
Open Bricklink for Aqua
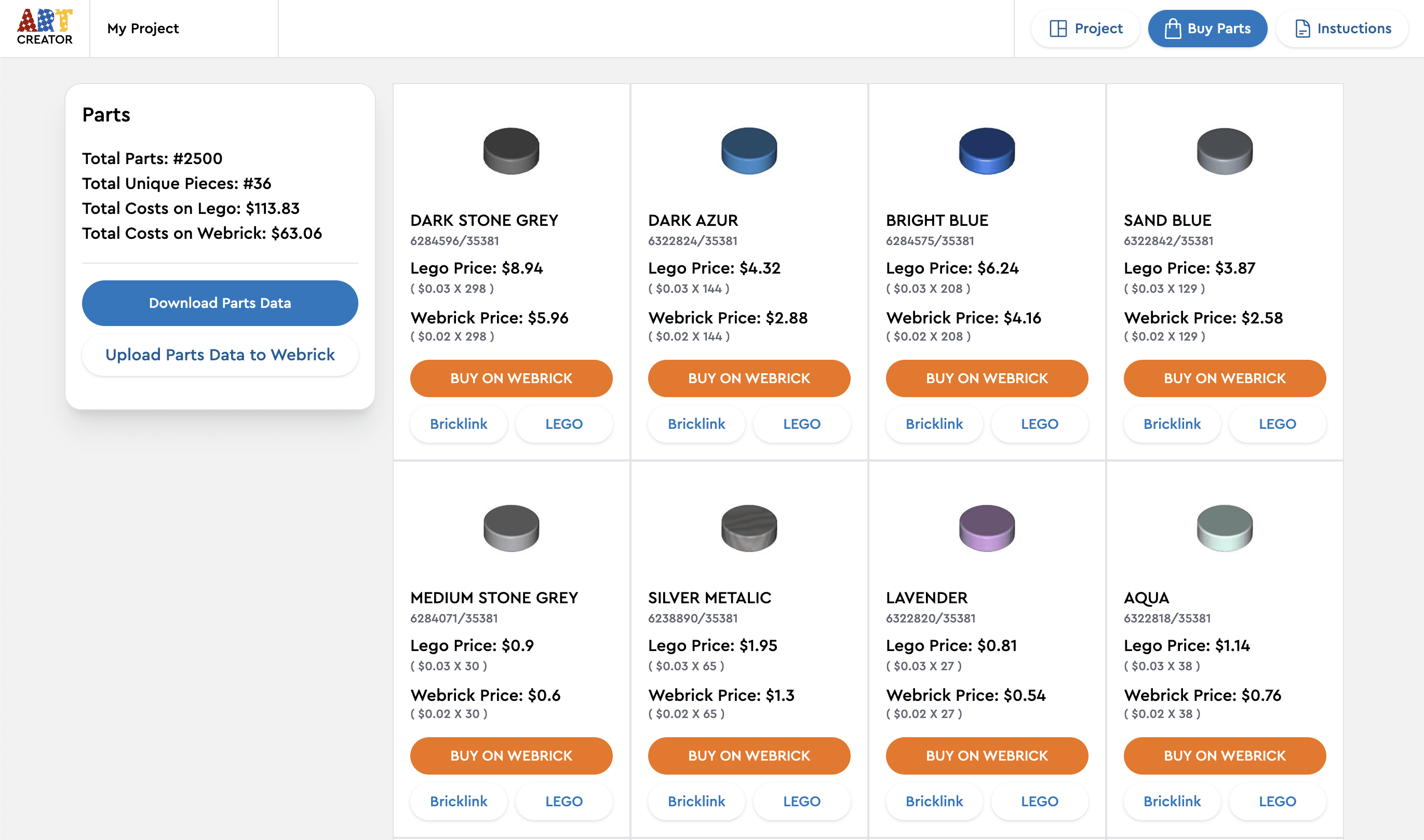point(1172,802)
